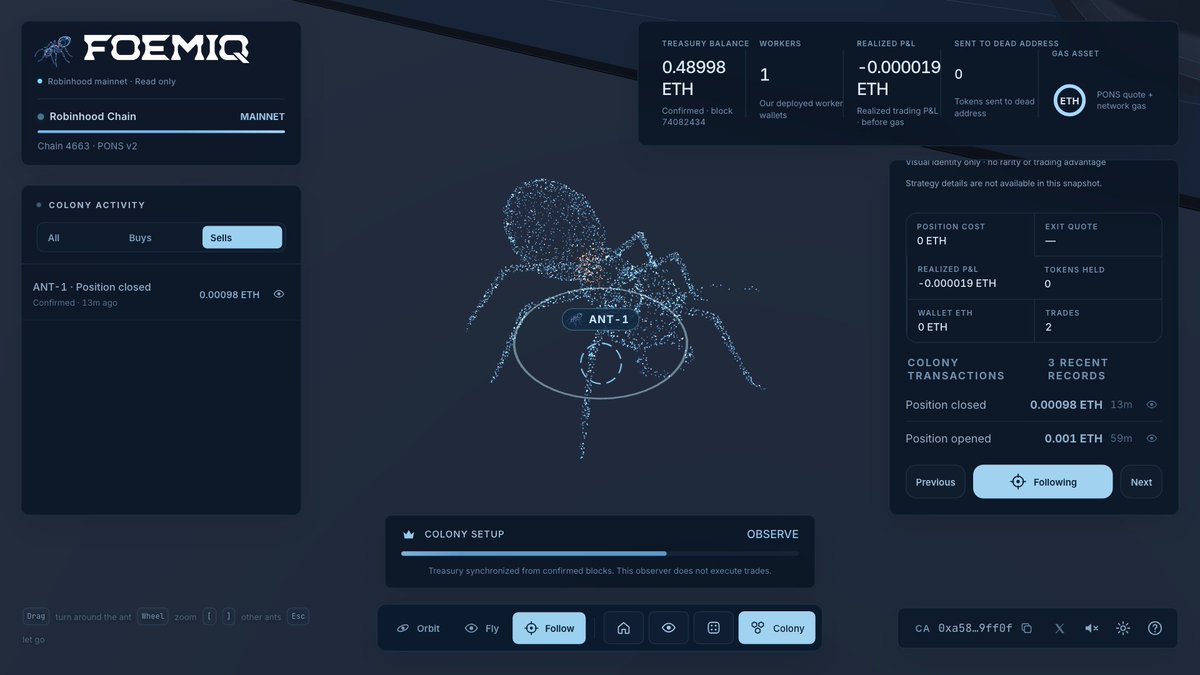Click 'Chain 4663 · PONS v2' text

[x=87, y=146]
